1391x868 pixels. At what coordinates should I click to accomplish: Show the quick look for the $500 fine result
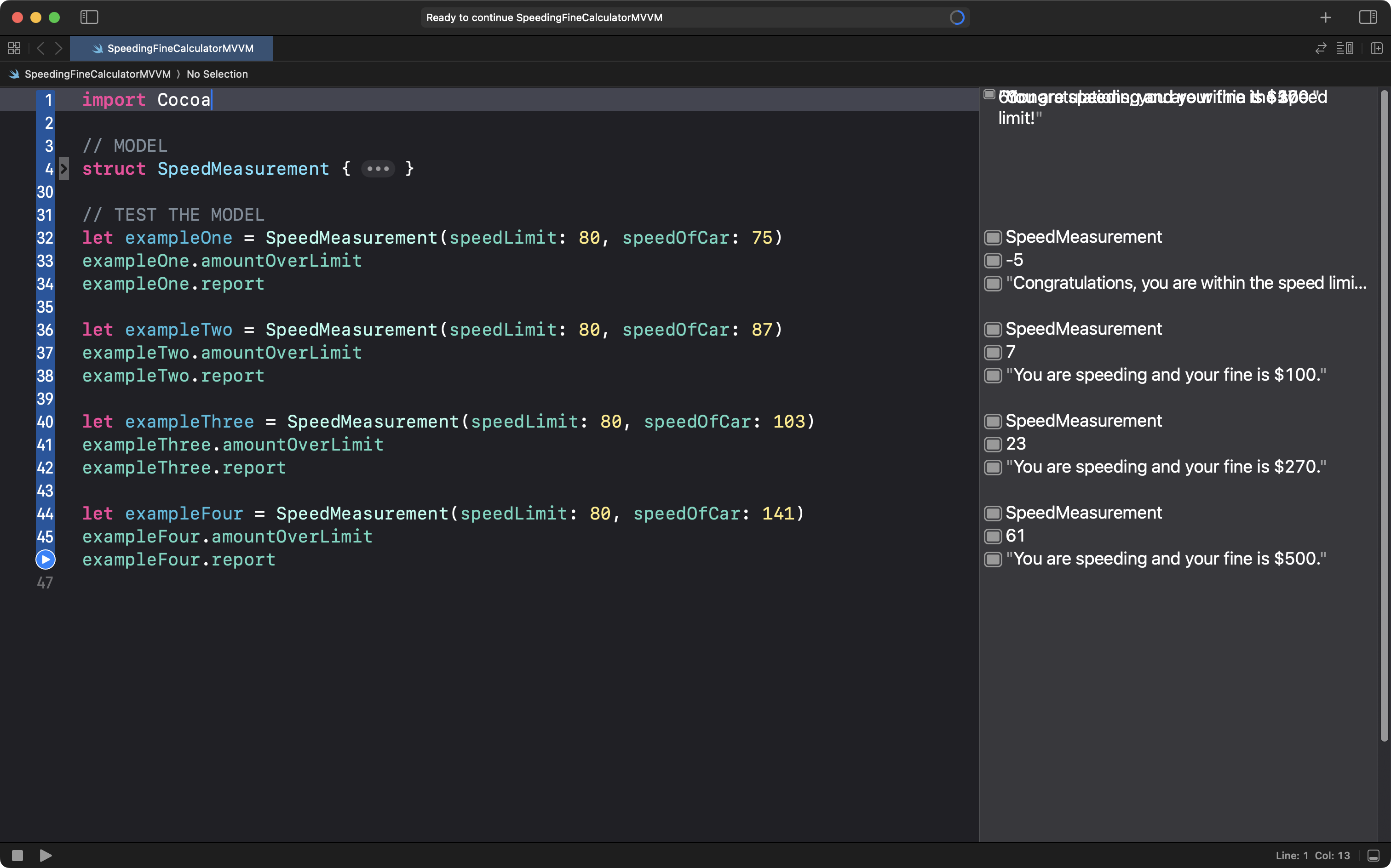(x=993, y=559)
